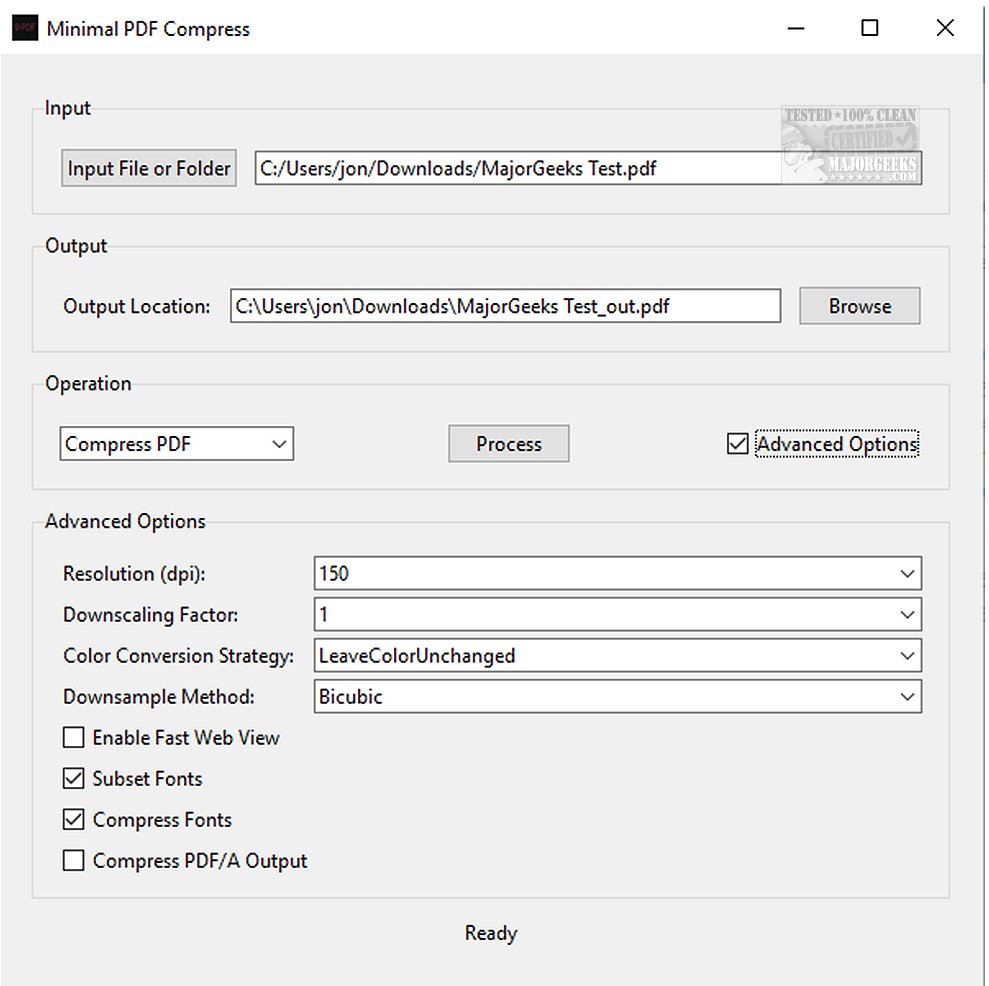989x986 pixels.
Task: Click the Process button
Action: tap(508, 443)
